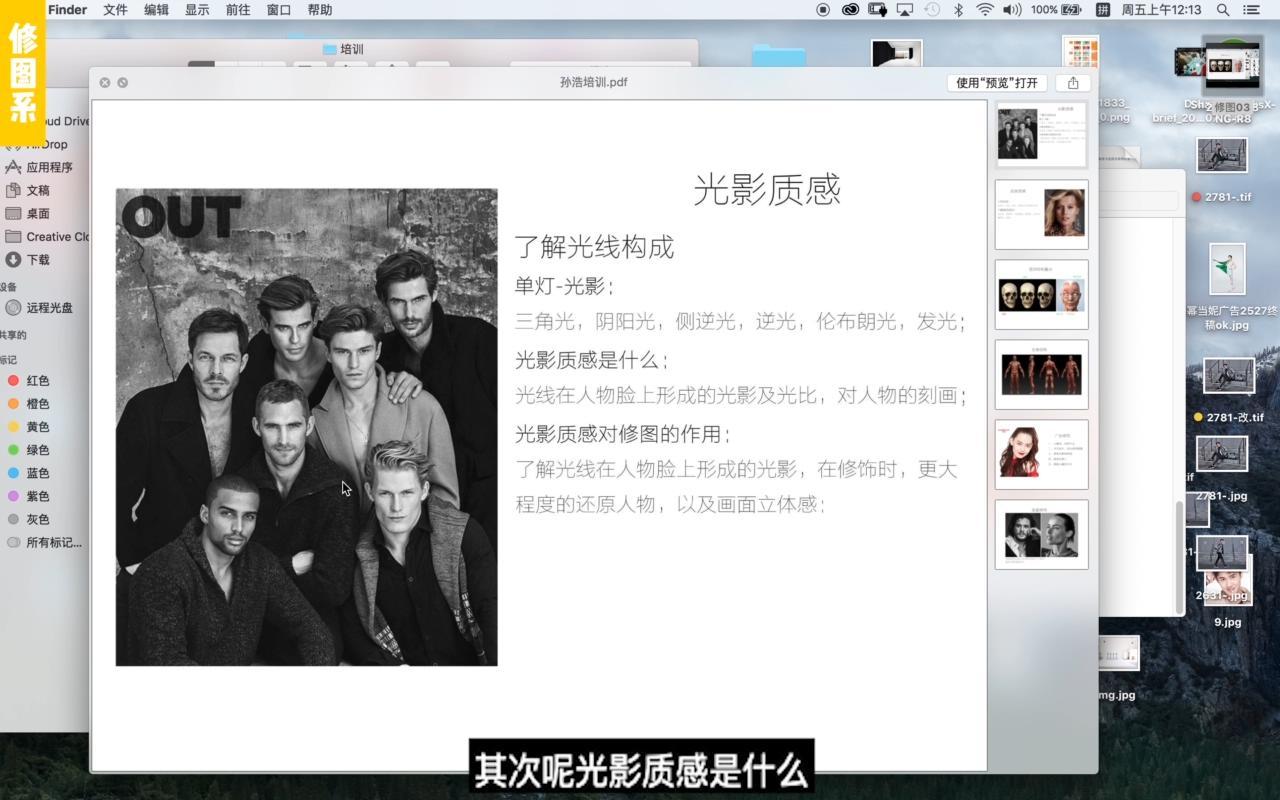
Task: Open the 帮助 menu
Action: point(320,10)
